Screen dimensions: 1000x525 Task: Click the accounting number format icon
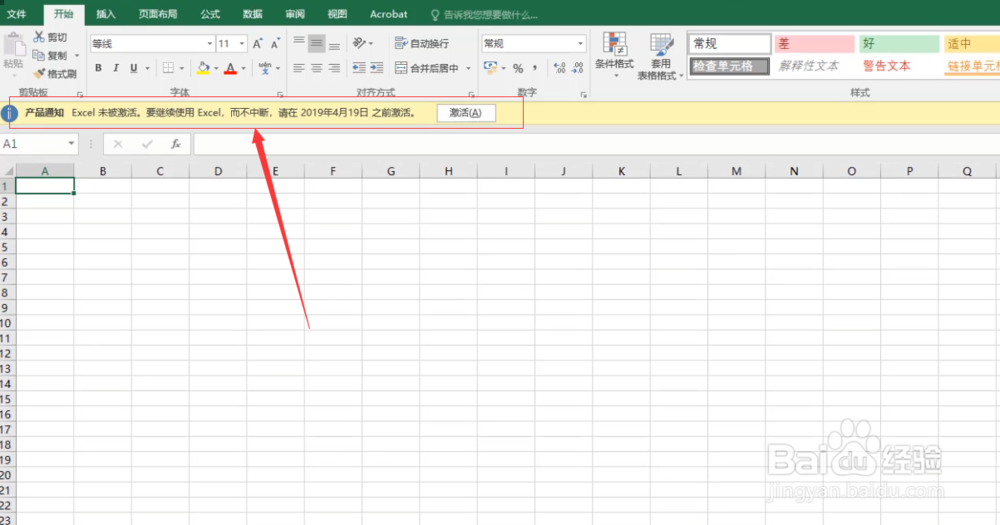pos(490,68)
